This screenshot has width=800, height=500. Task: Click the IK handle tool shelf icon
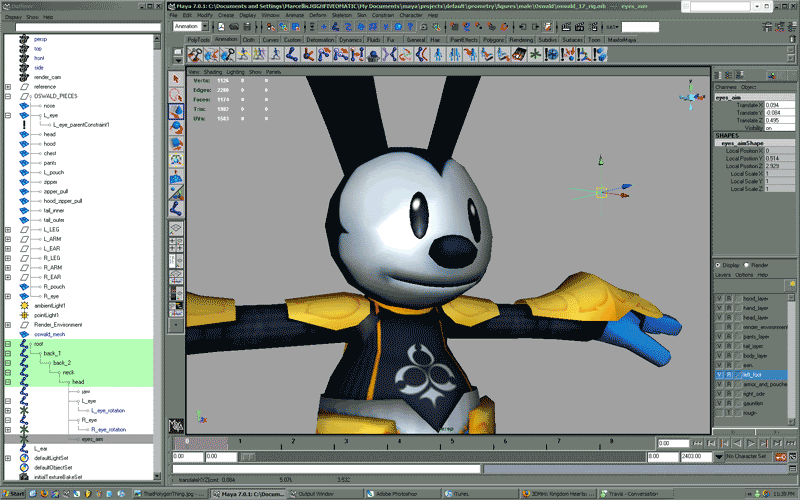tap(308, 54)
